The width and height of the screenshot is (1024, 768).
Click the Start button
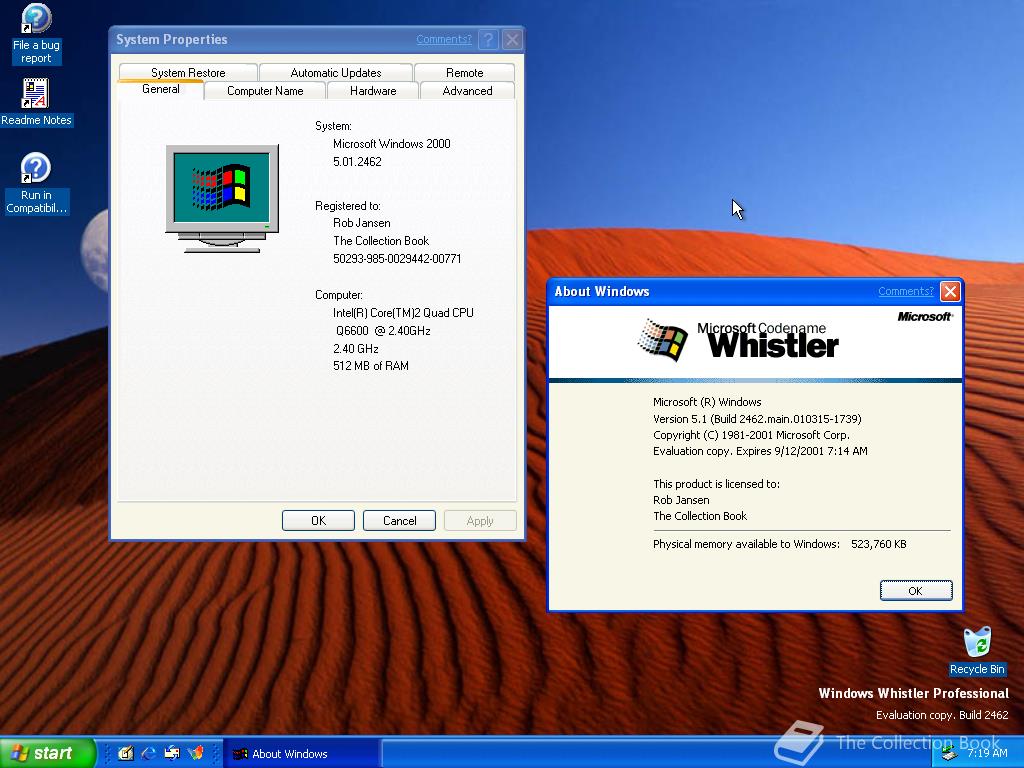click(48, 753)
